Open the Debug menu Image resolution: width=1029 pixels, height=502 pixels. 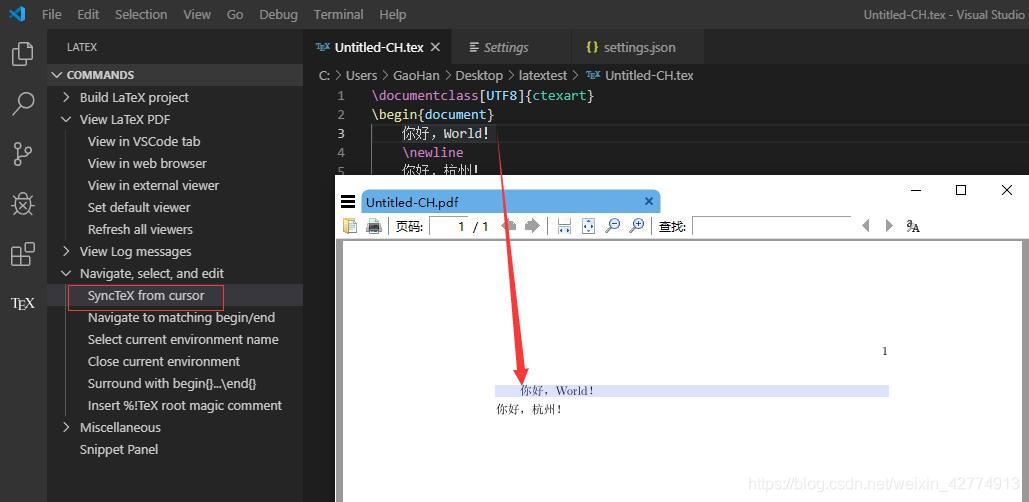point(278,14)
